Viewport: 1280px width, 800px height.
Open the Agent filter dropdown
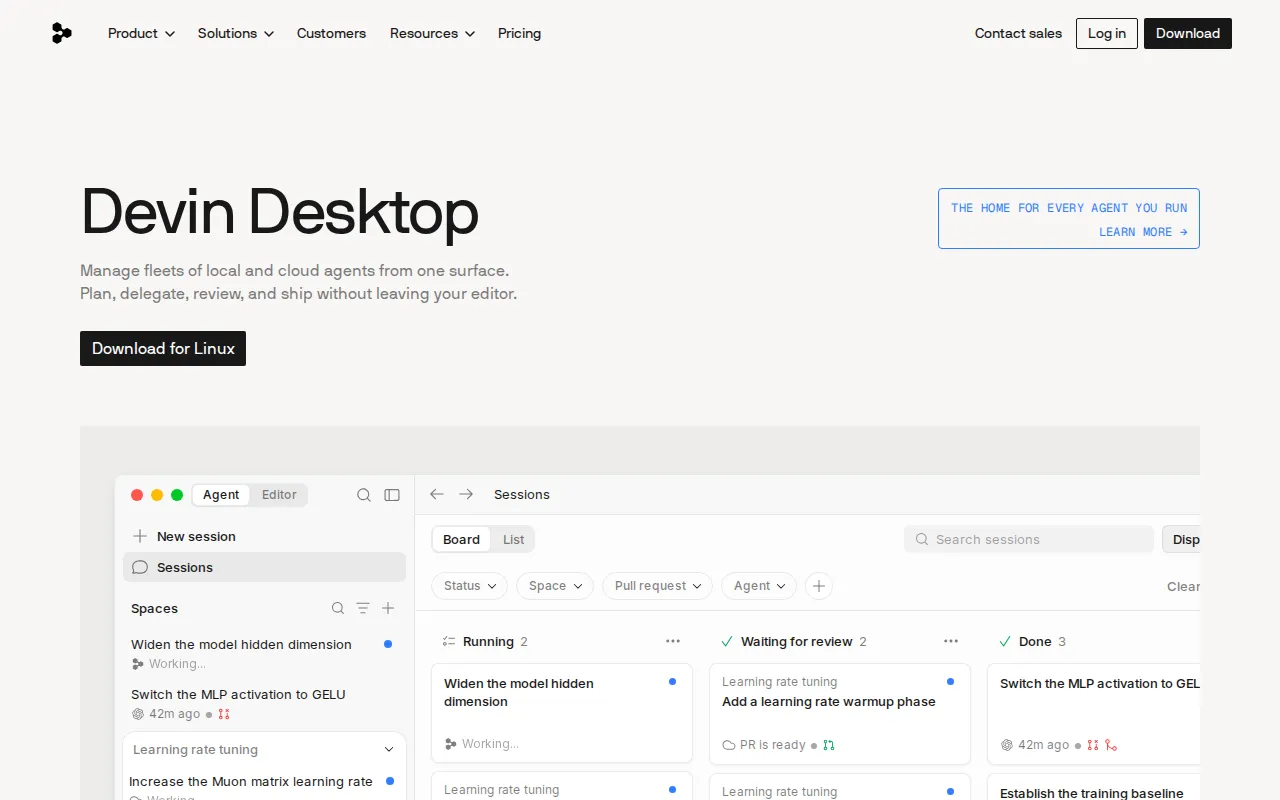(x=759, y=586)
